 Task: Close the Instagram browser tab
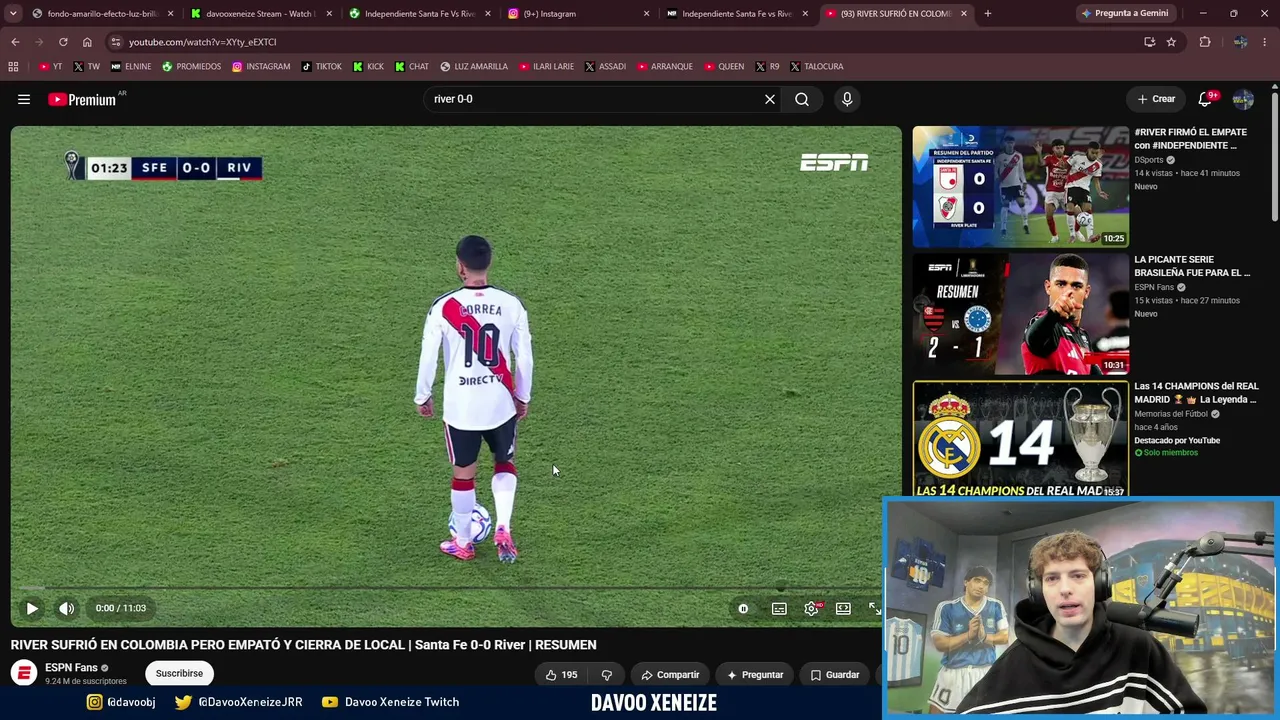(646, 14)
